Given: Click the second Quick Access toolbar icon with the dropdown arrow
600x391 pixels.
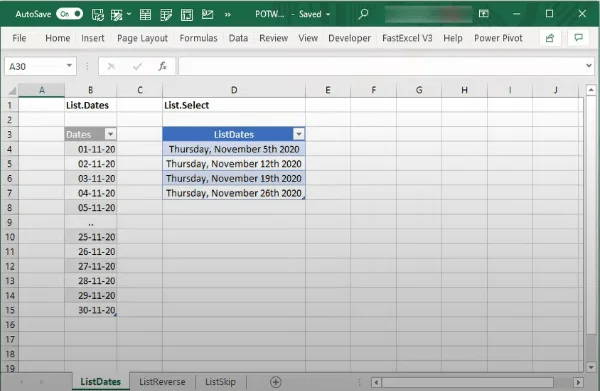Looking at the screenshot, I should (x=120, y=15).
